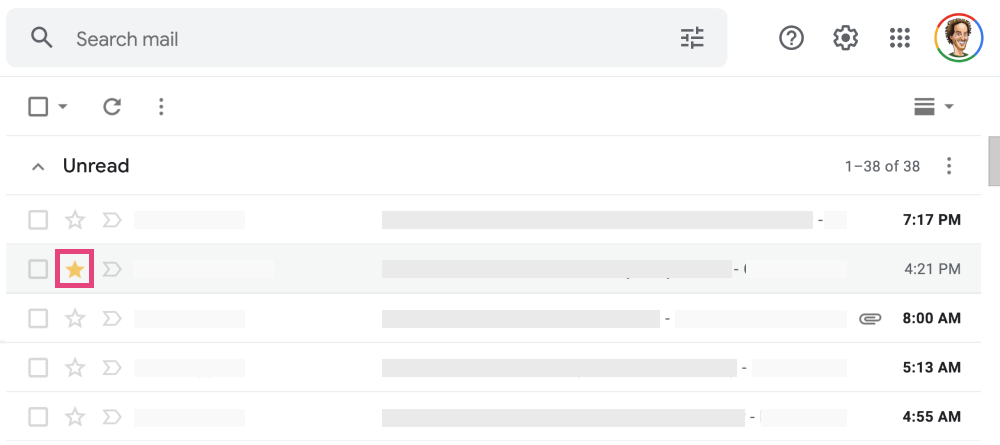Viewport: 1000px width, 445px height.
Task: Open search filter options icon
Action: coord(692,39)
